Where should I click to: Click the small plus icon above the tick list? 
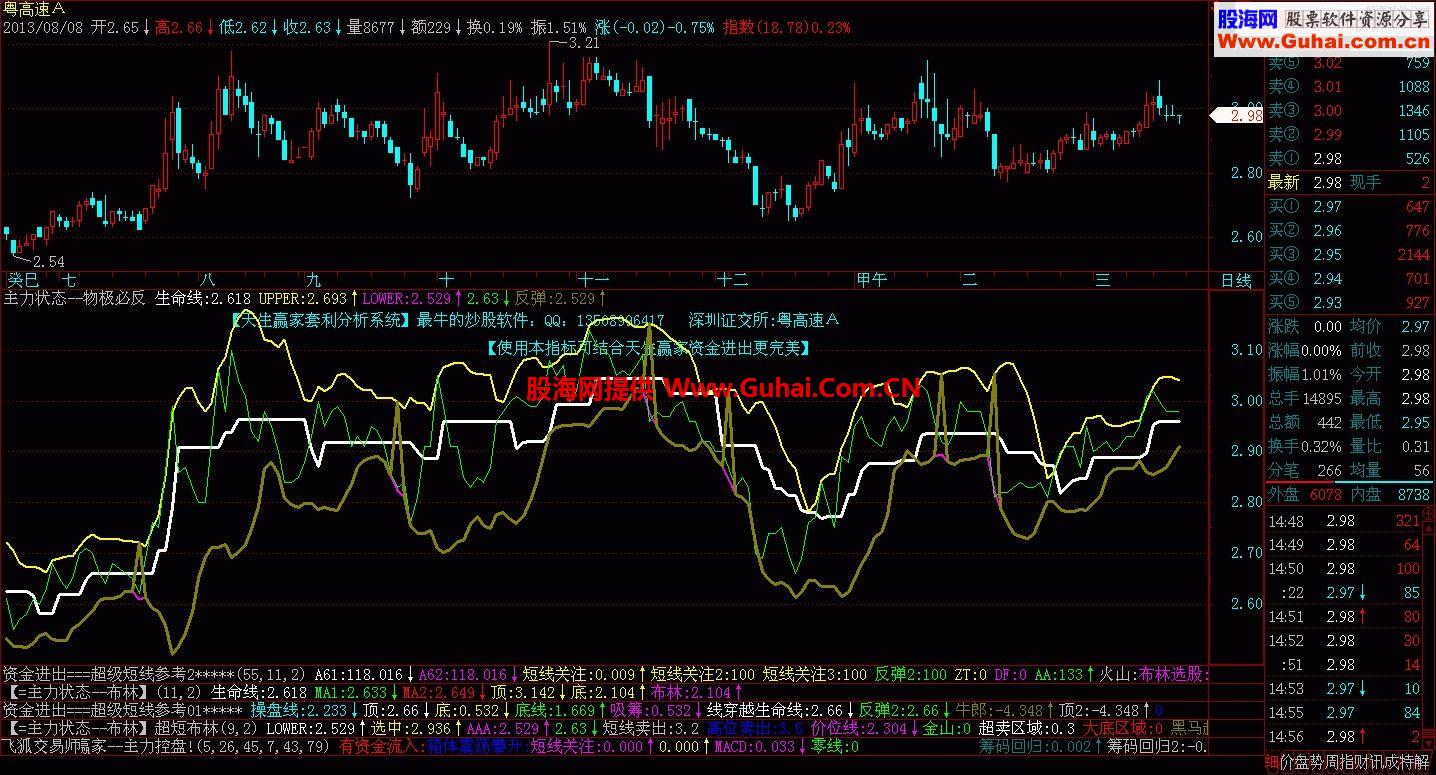1428,513
